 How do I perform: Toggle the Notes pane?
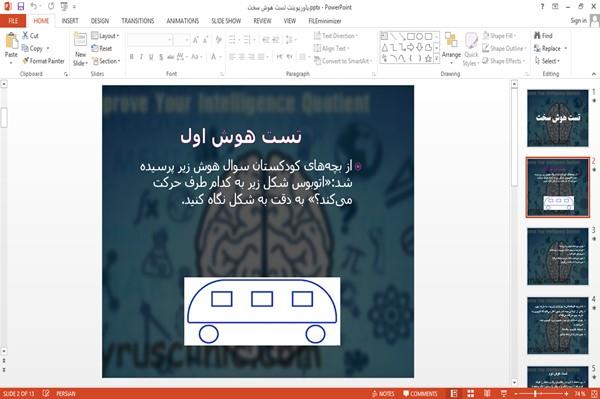tap(383, 394)
